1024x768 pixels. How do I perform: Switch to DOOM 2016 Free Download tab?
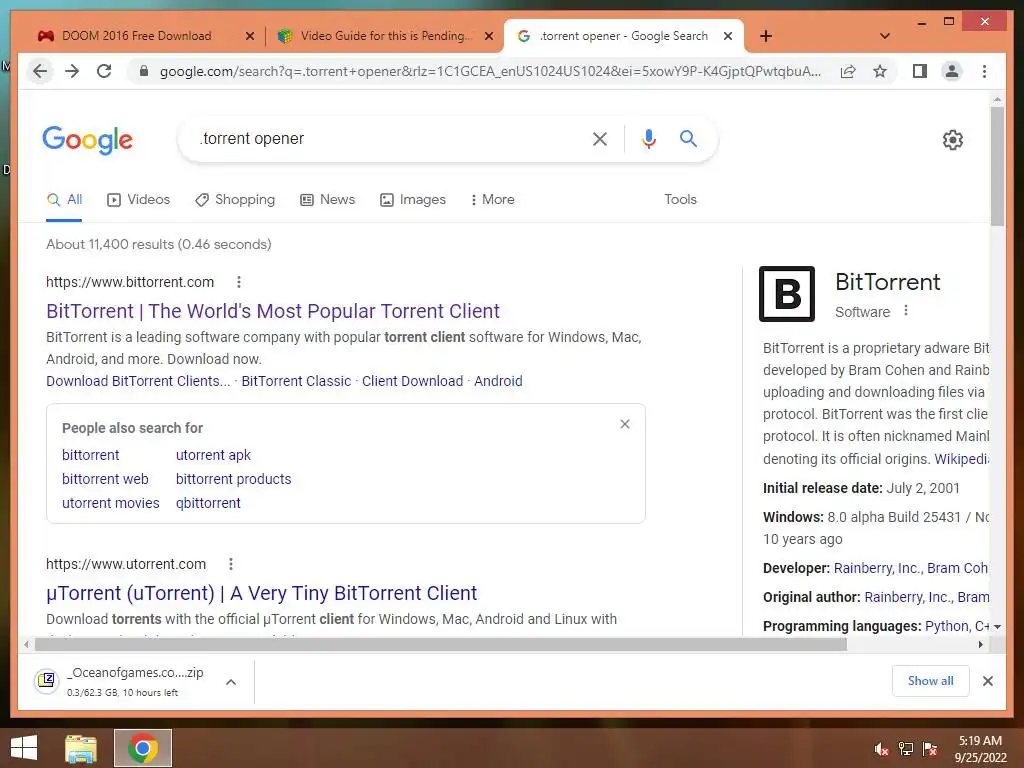coord(136,36)
